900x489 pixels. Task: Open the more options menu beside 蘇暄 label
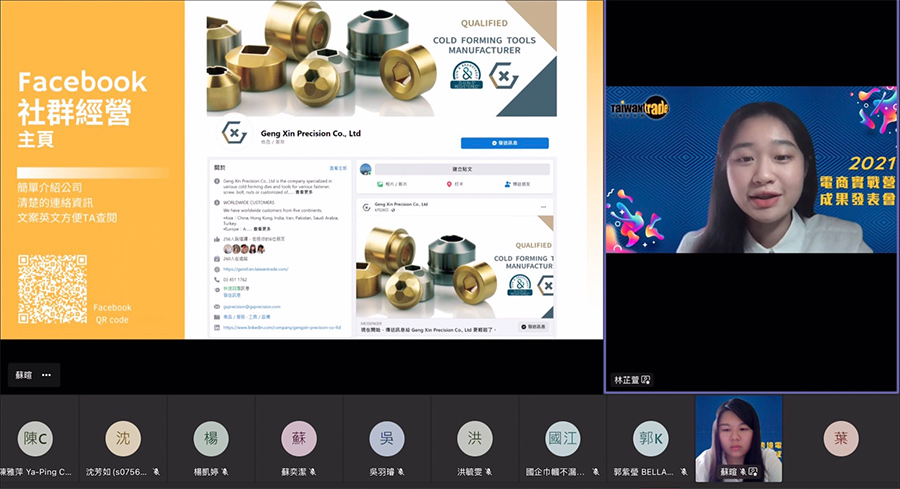(x=46, y=375)
